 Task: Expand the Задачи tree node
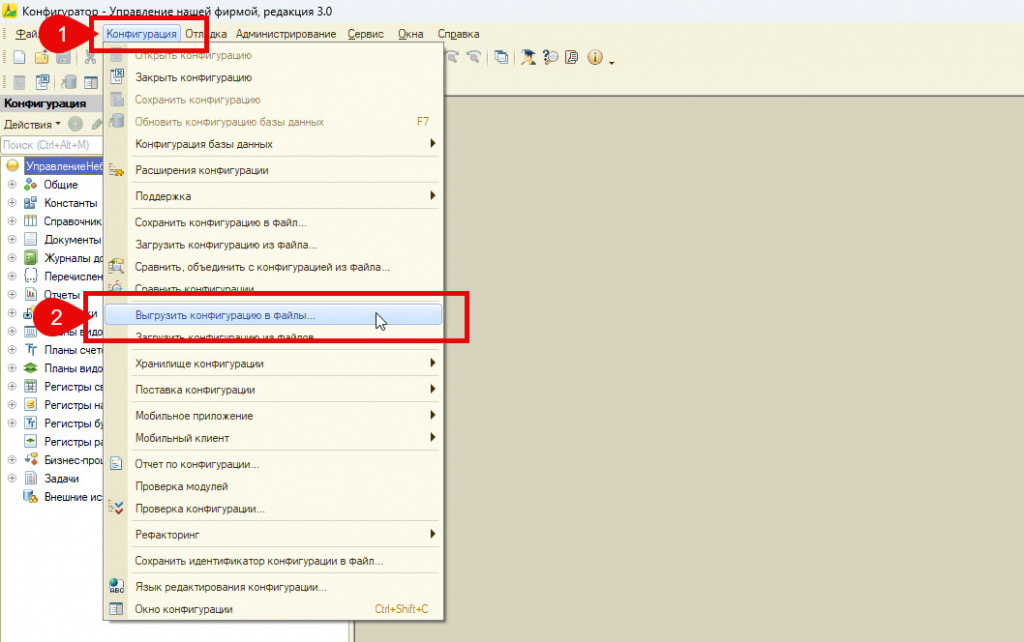[x=12, y=478]
